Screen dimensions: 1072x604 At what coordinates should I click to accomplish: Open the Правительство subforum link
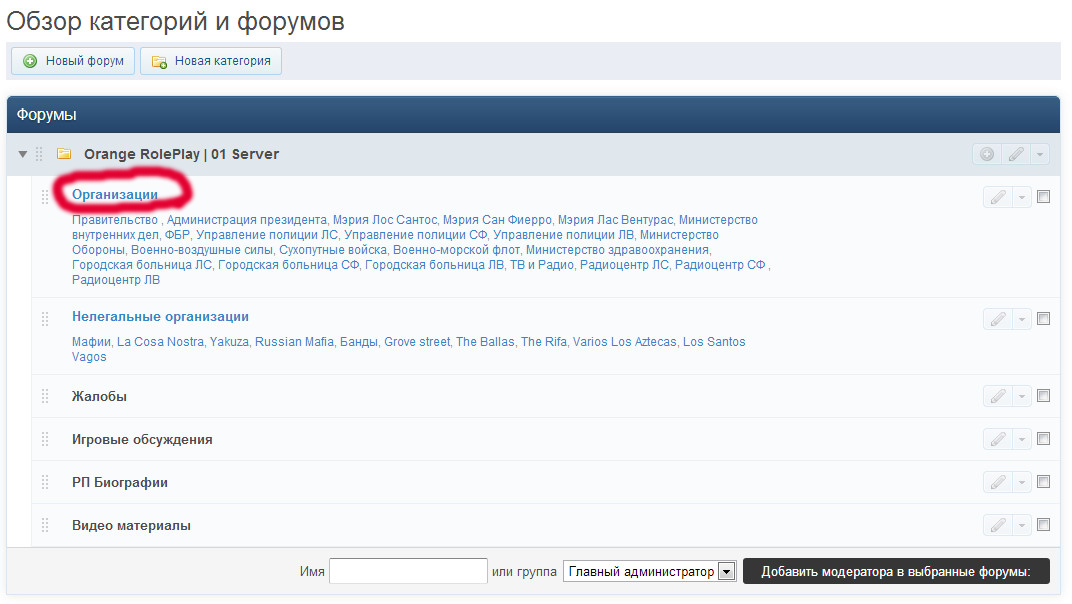pyautogui.click(x=115, y=220)
